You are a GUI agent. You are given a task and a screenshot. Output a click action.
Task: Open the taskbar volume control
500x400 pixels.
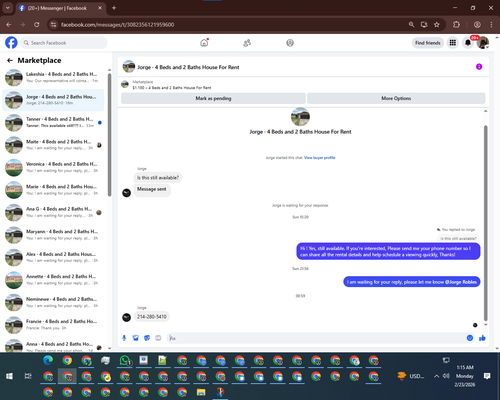pos(446,376)
